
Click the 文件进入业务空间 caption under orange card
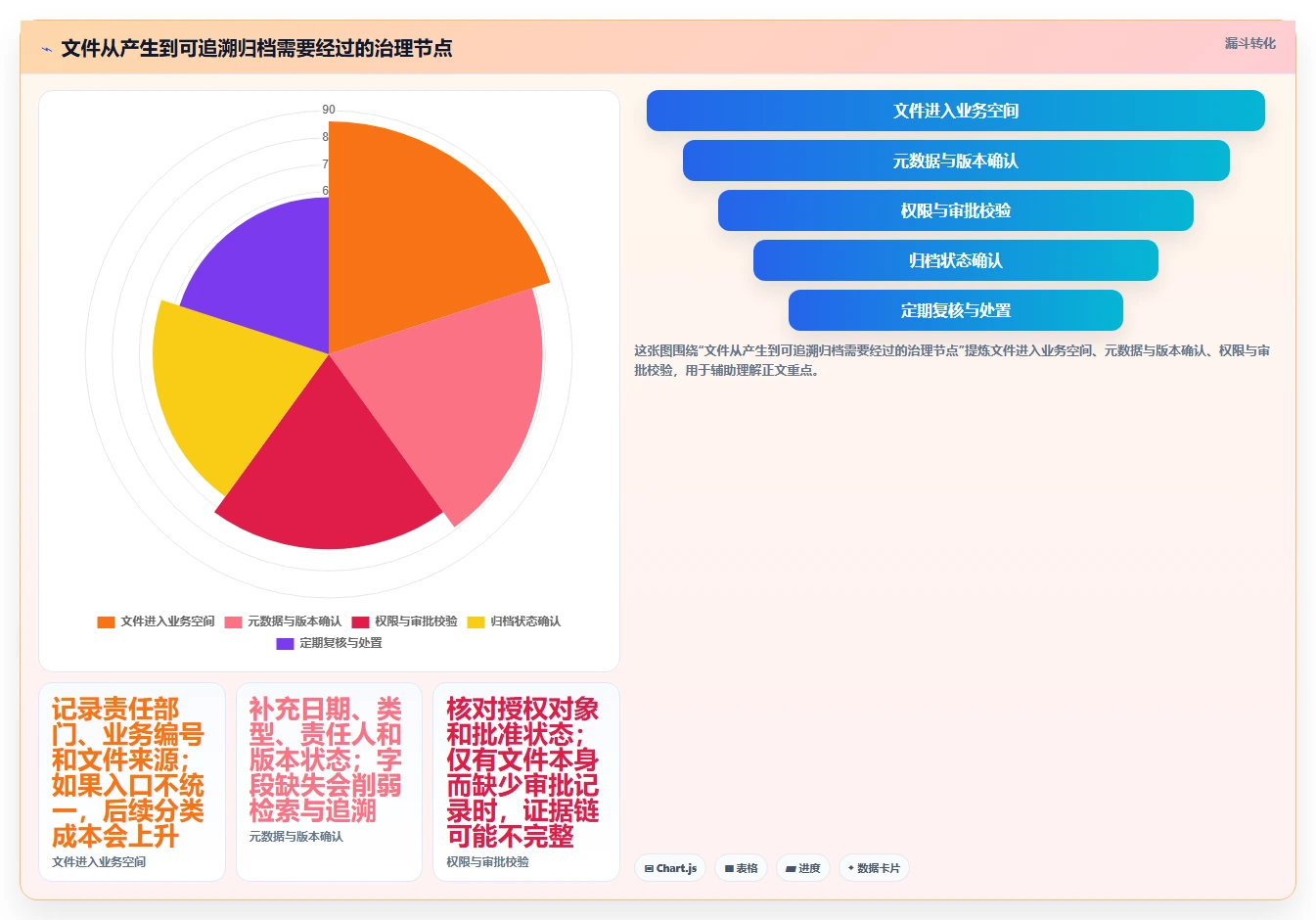(99, 862)
